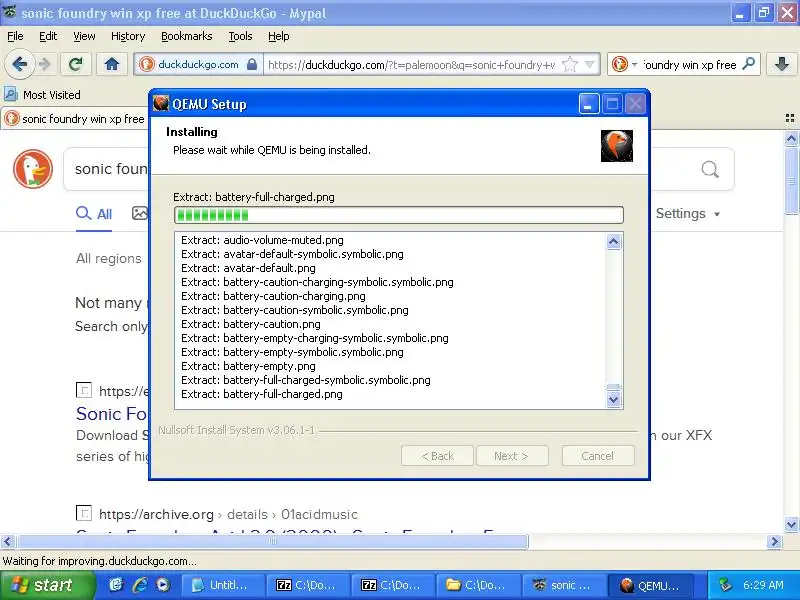Click the installer progress bar
This screenshot has width=800, height=600.
pyautogui.click(x=398, y=215)
